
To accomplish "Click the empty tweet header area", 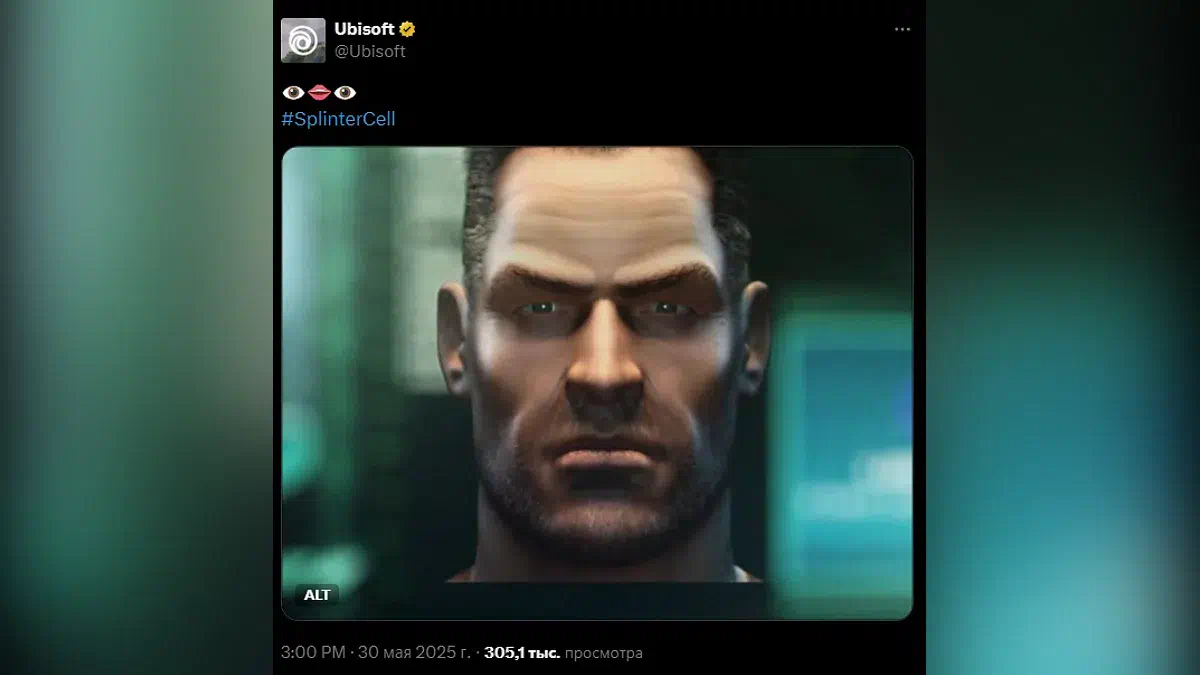I will [x=650, y=40].
